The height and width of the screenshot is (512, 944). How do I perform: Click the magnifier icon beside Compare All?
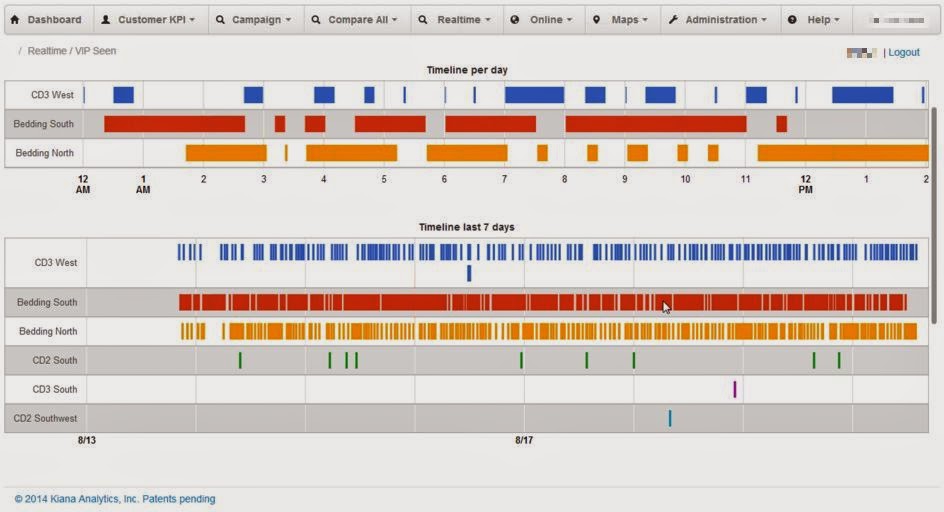316,19
